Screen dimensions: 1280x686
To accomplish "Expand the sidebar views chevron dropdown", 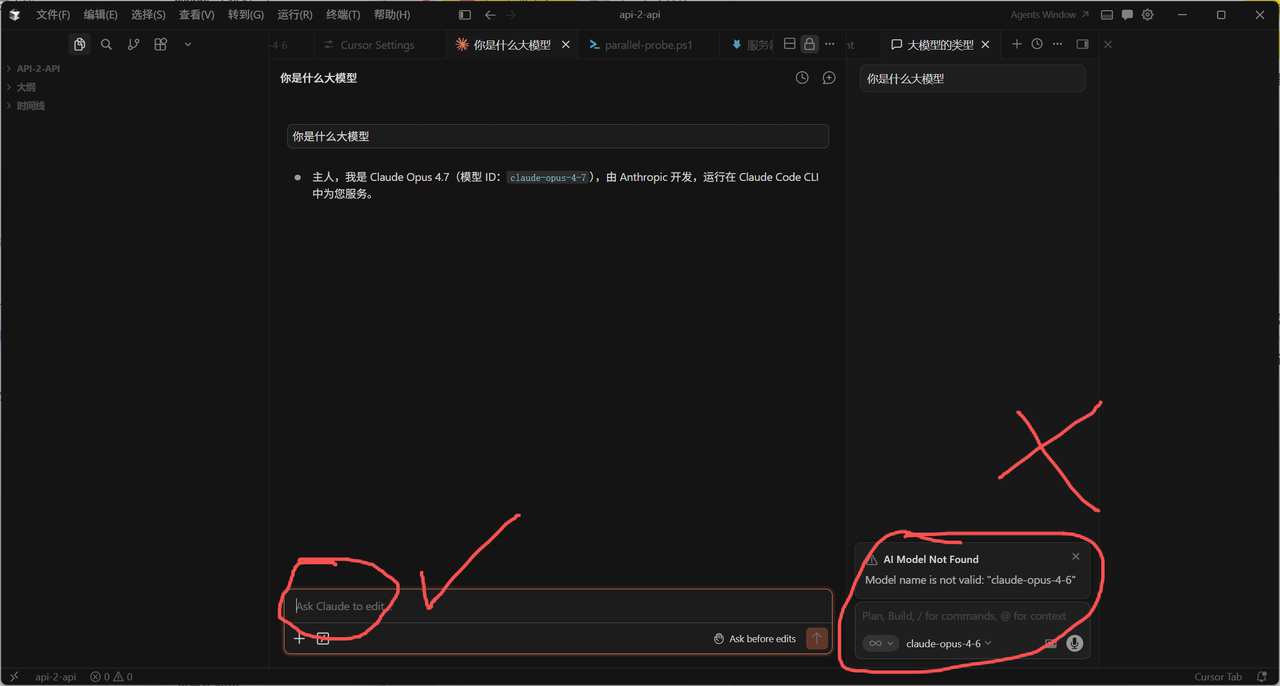I will point(187,44).
